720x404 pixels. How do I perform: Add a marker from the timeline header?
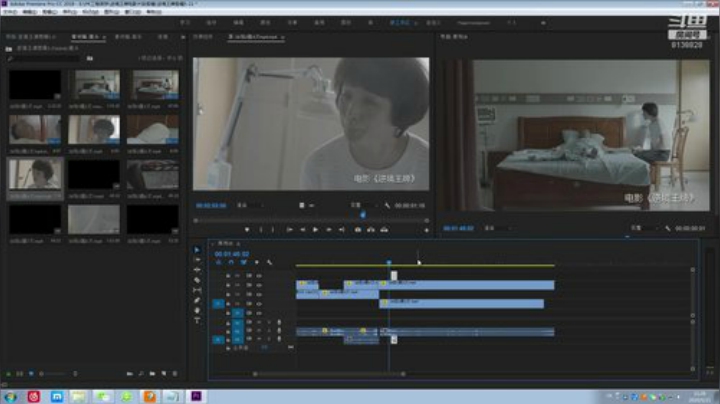click(x=257, y=263)
